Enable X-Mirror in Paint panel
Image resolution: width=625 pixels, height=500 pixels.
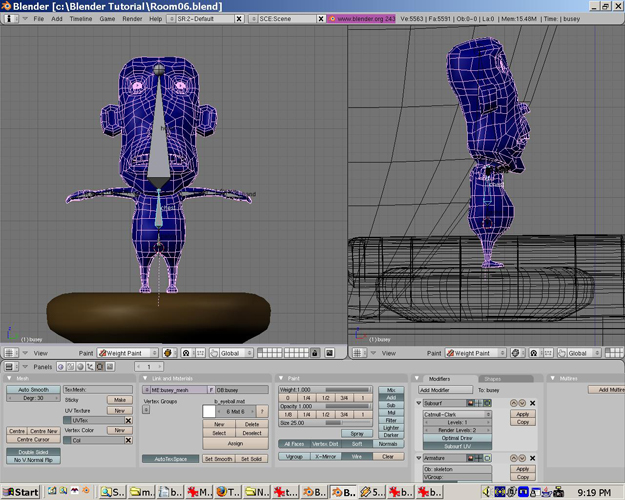pyautogui.click(x=325, y=456)
